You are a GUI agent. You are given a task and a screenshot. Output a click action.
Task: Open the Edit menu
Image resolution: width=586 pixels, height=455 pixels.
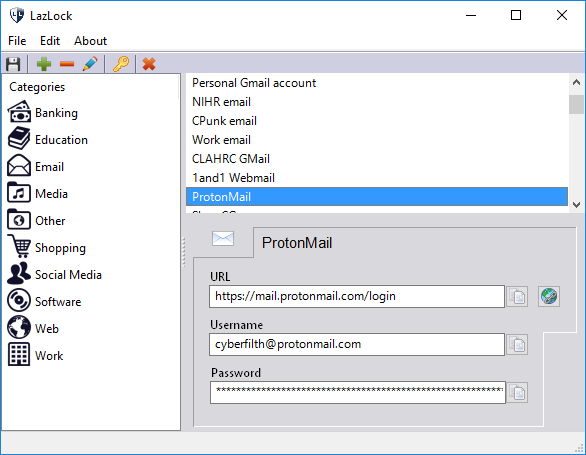[50, 41]
